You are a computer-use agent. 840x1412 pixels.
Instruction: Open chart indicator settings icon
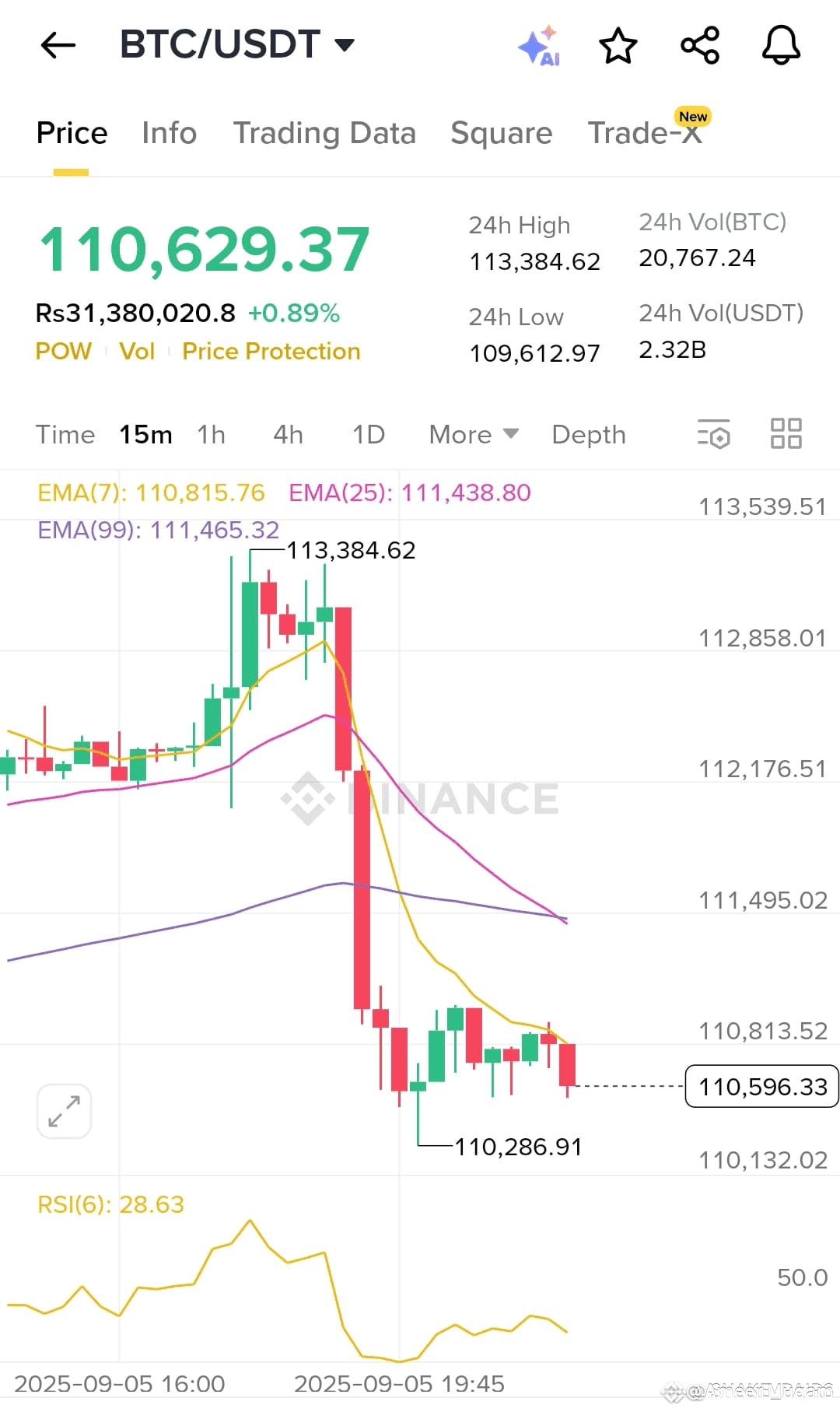714,434
